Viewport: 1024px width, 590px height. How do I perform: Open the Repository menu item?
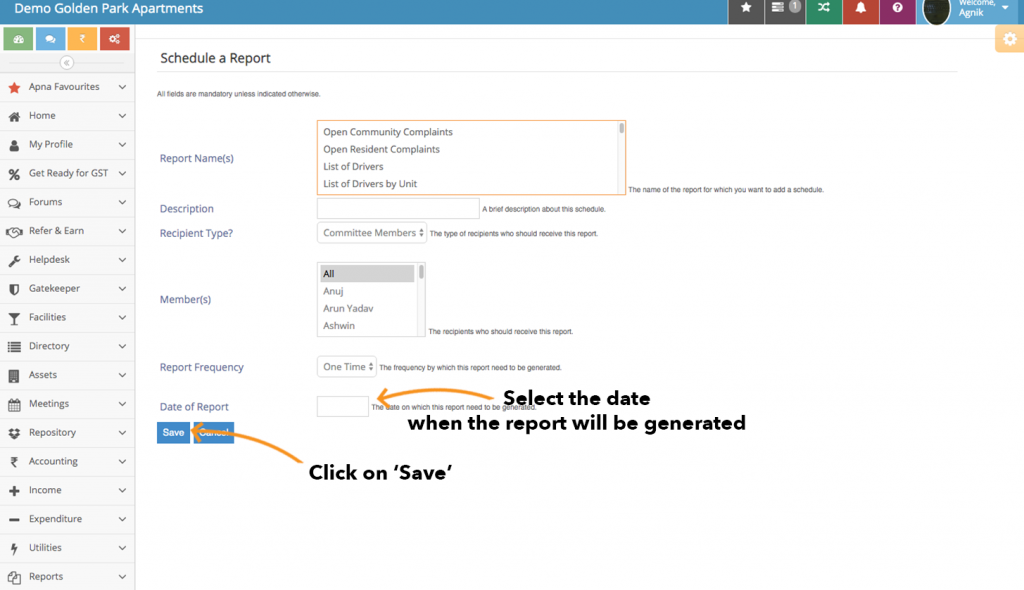67,433
